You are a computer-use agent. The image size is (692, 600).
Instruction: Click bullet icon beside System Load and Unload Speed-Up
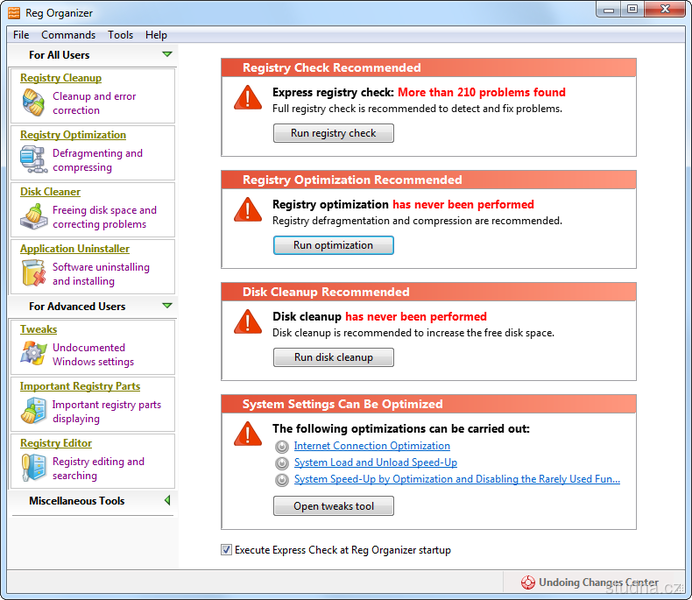click(x=282, y=463)
